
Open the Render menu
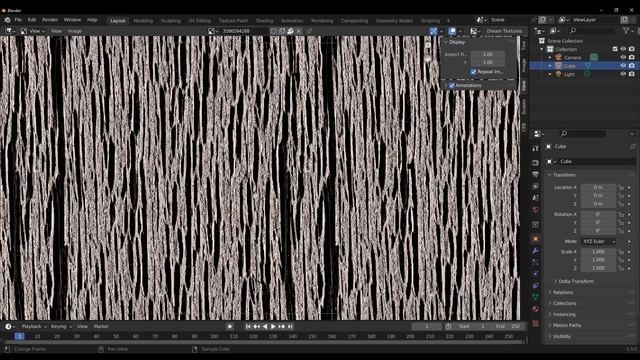tap(50, 20)
